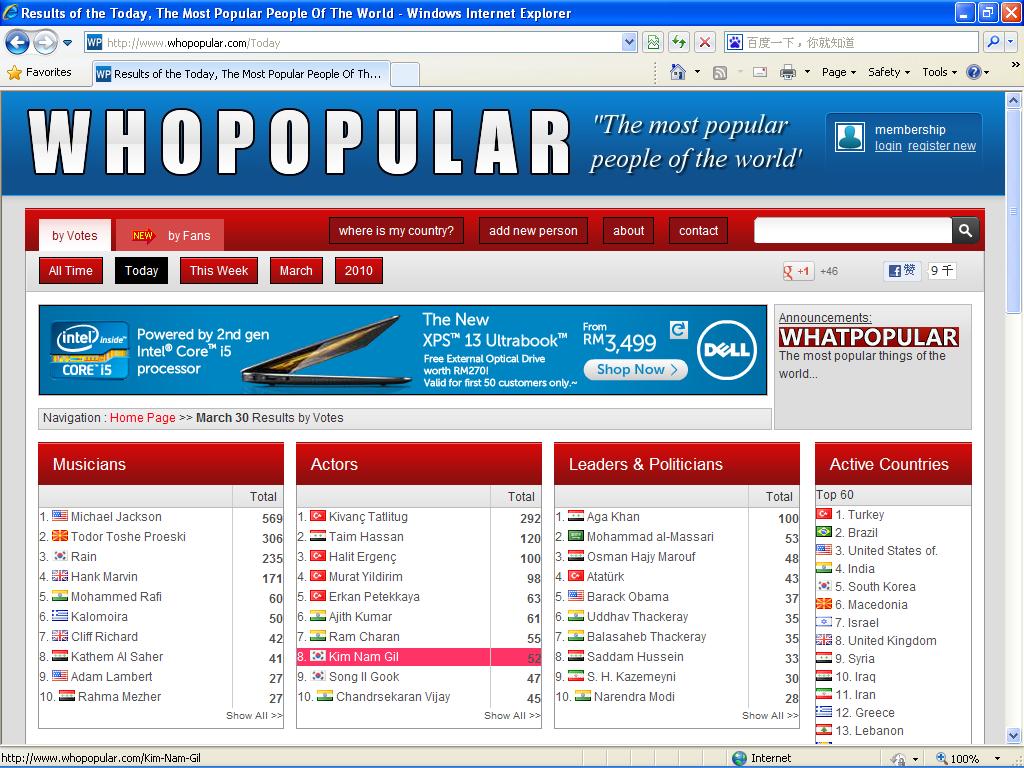Click inside the site search text field

[852, 231]
